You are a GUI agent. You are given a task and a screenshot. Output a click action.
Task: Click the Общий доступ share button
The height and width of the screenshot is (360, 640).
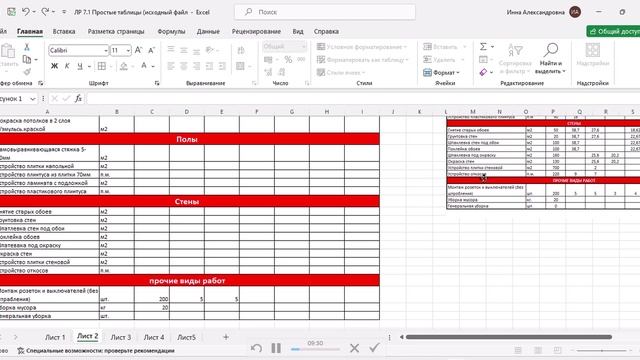coord(613,31)
